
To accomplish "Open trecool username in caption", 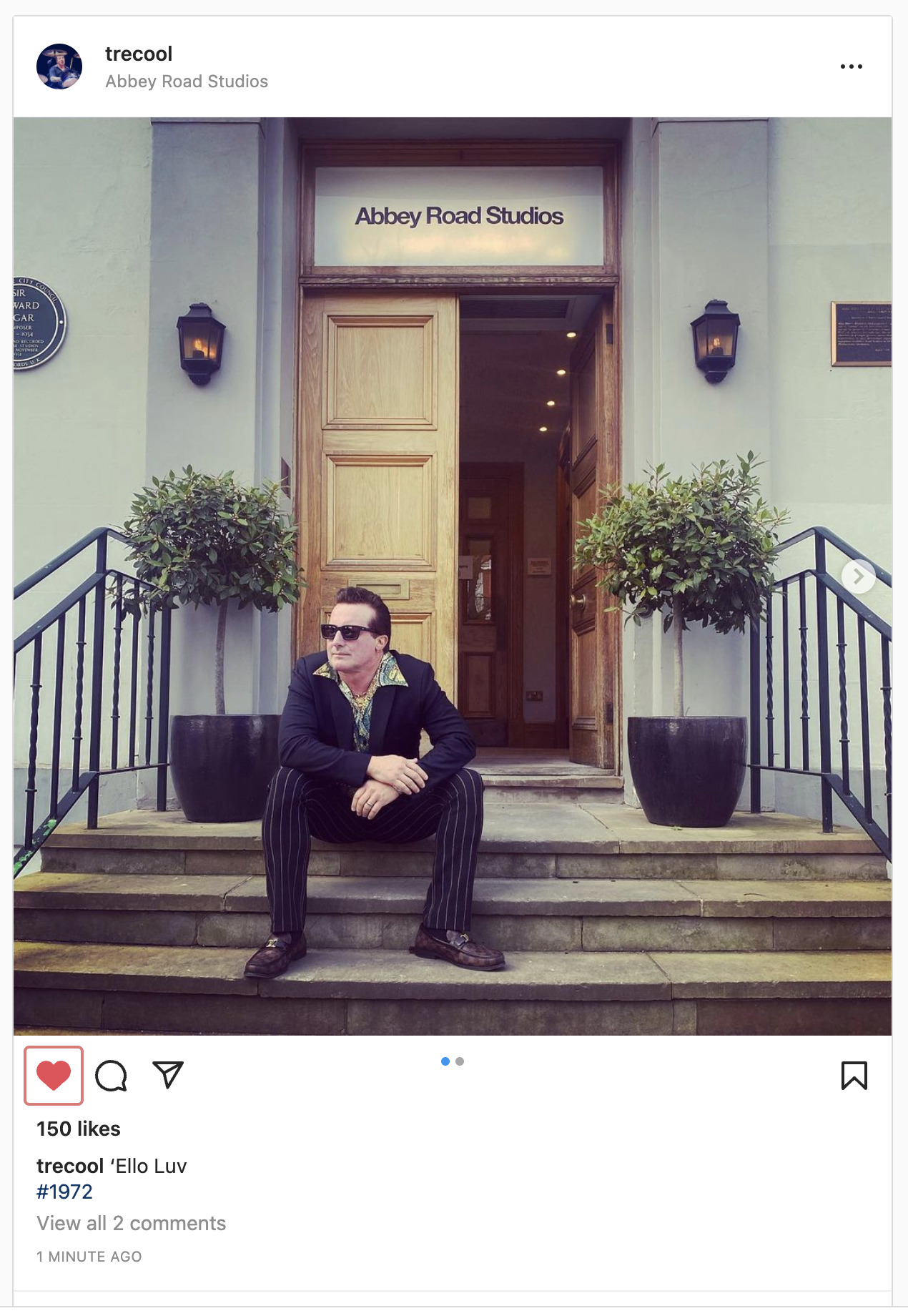I will coord(70,1166).
